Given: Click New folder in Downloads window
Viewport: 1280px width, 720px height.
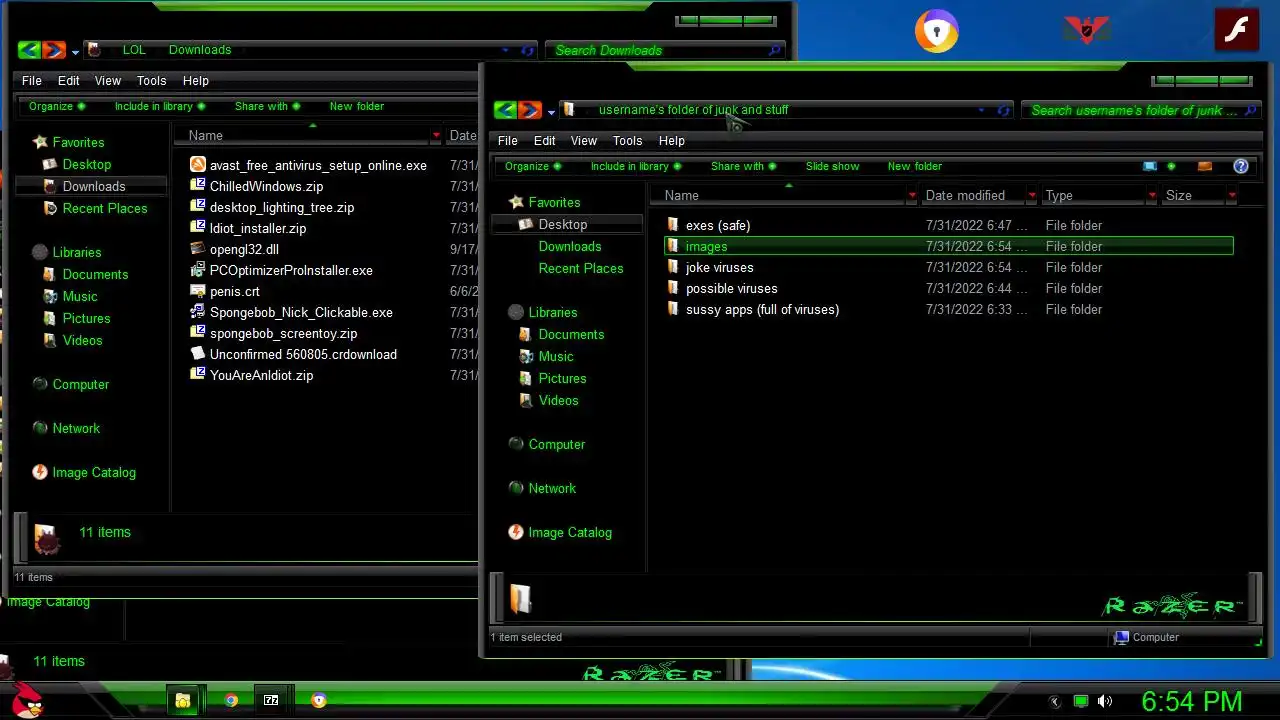Looking at the screenshot, I should pyautogui.click(x=356, y=106).
